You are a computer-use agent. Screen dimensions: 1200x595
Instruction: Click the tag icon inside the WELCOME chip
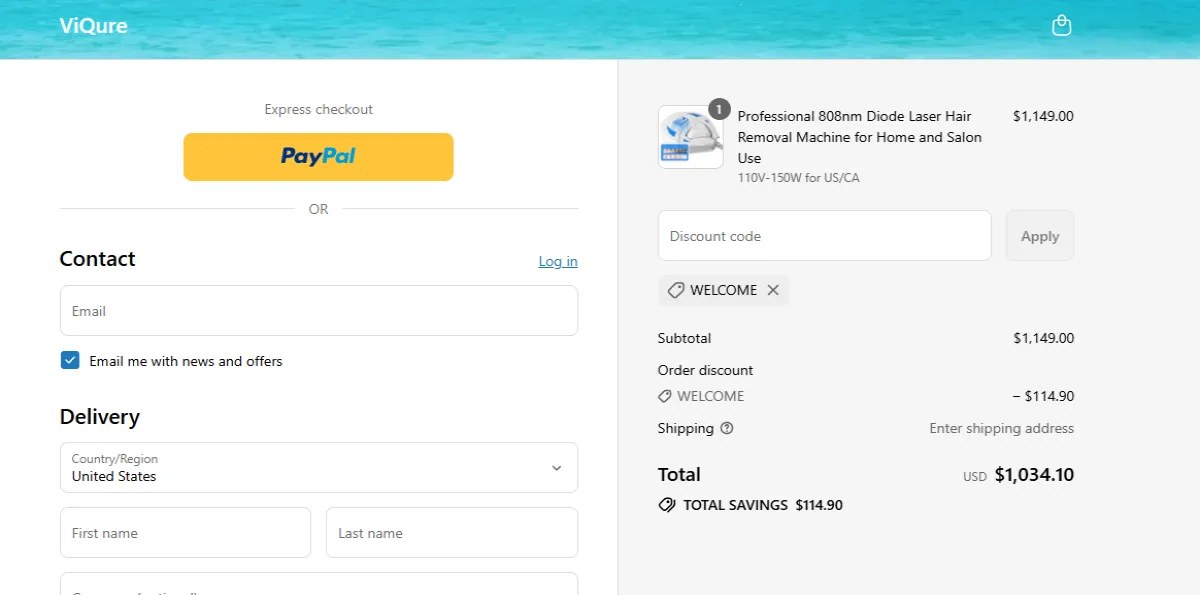[x=675, y=290]
